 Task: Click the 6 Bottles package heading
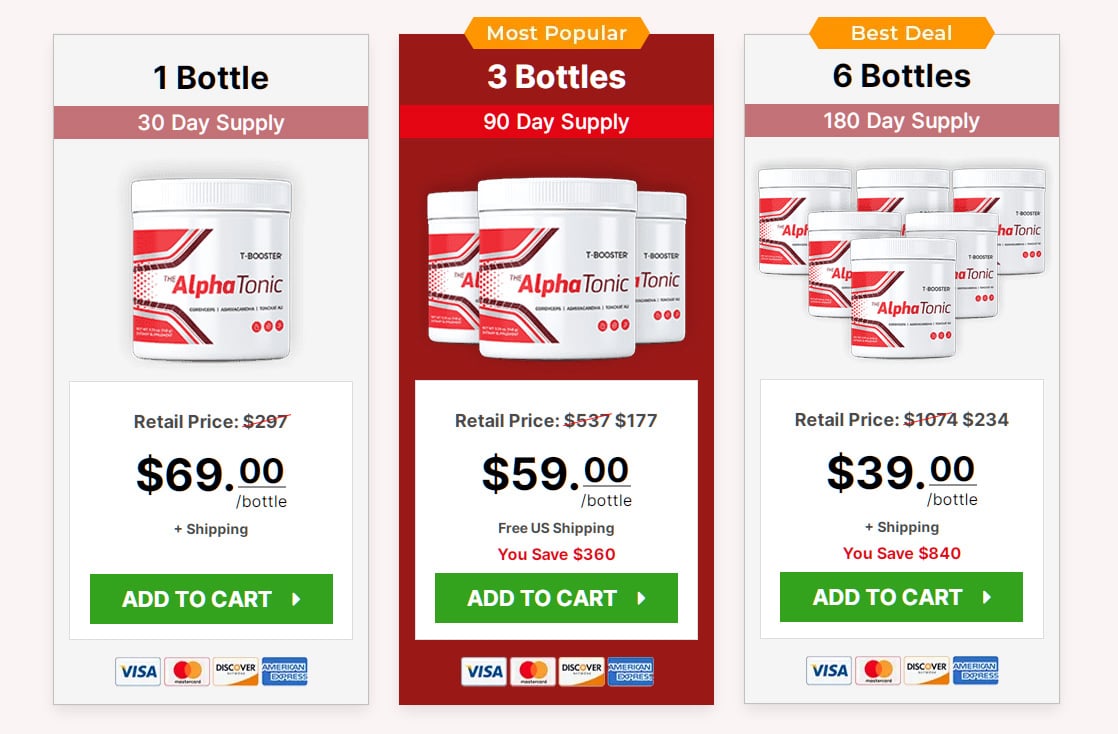point(901,75)
